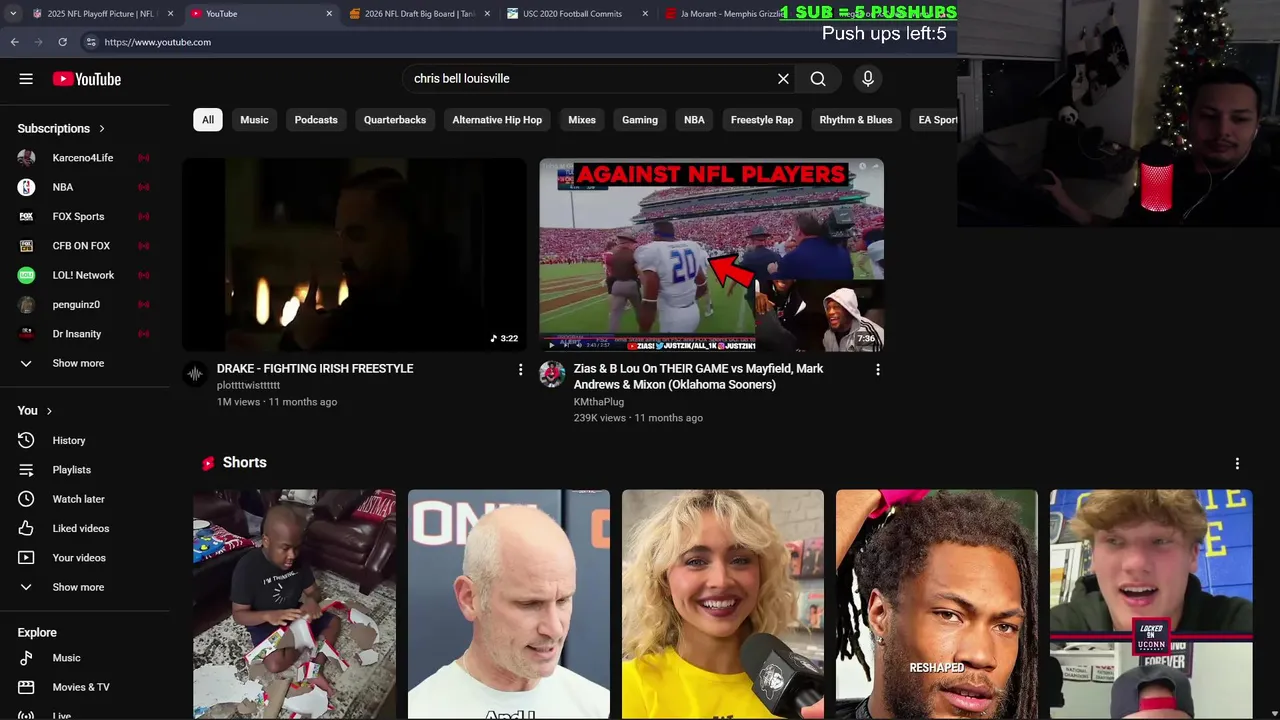
Task: Open penguinz0 channel avatar
Action: point(26,304)
